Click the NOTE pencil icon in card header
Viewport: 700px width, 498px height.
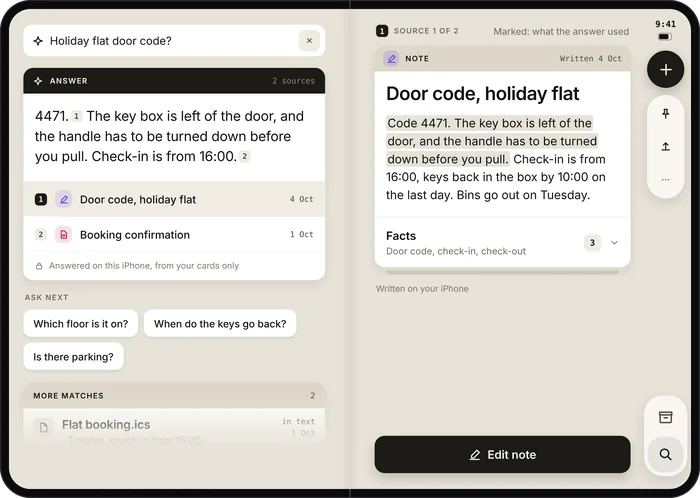click(392, 58)
